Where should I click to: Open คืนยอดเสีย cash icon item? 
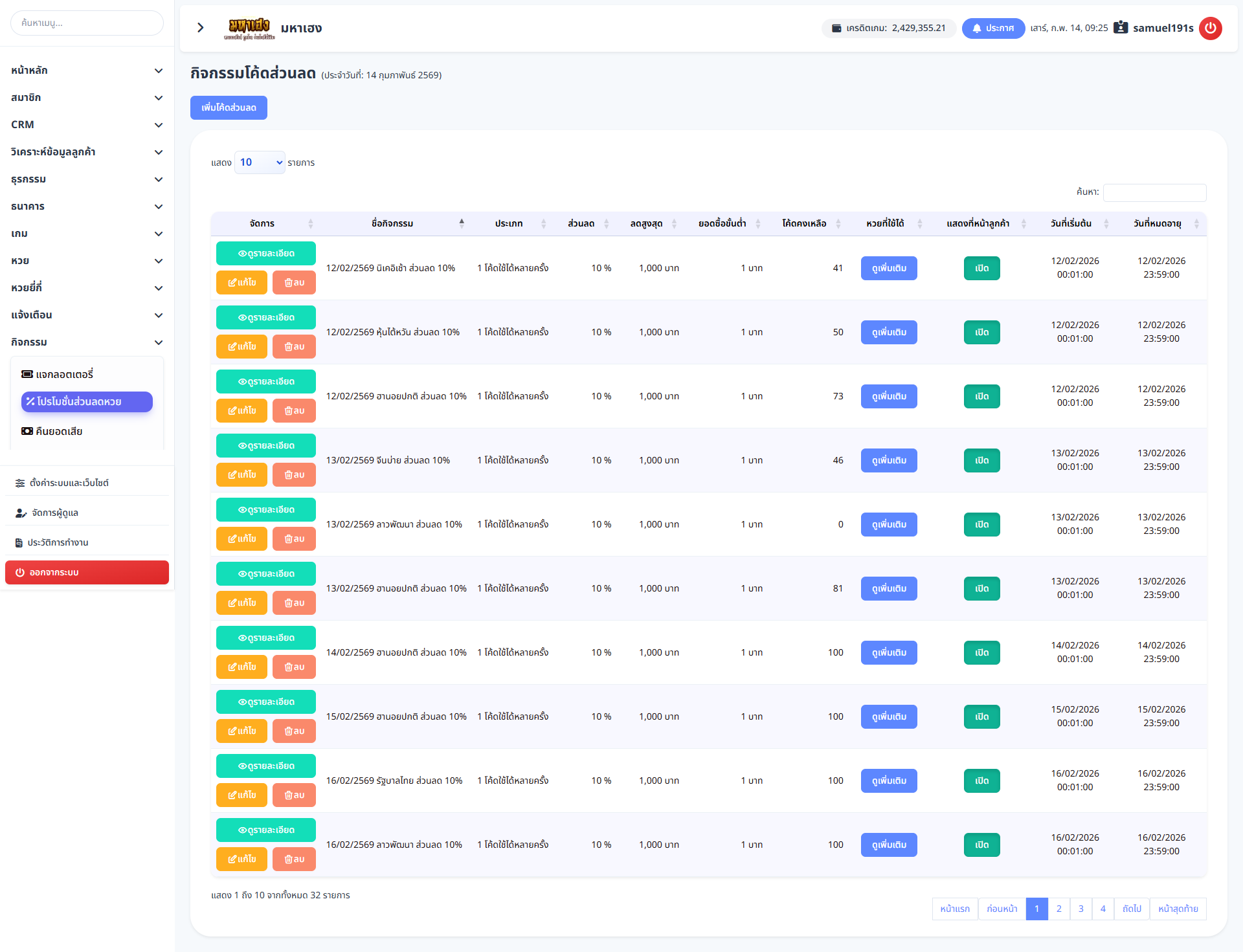(x=52, y=431)
